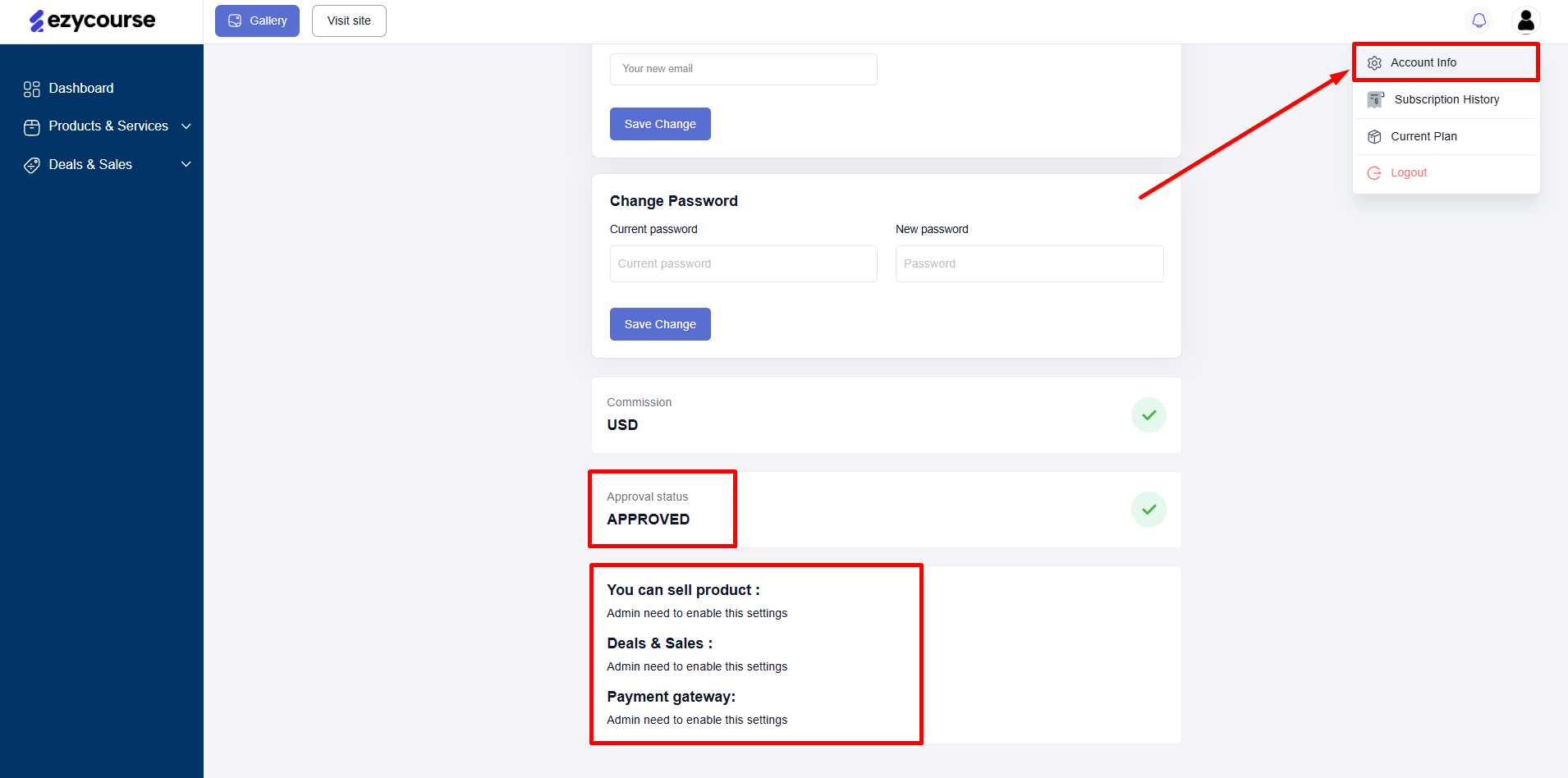Focus the New password input field
This screenshot has height=778, width=1568.
[1029, 263]
